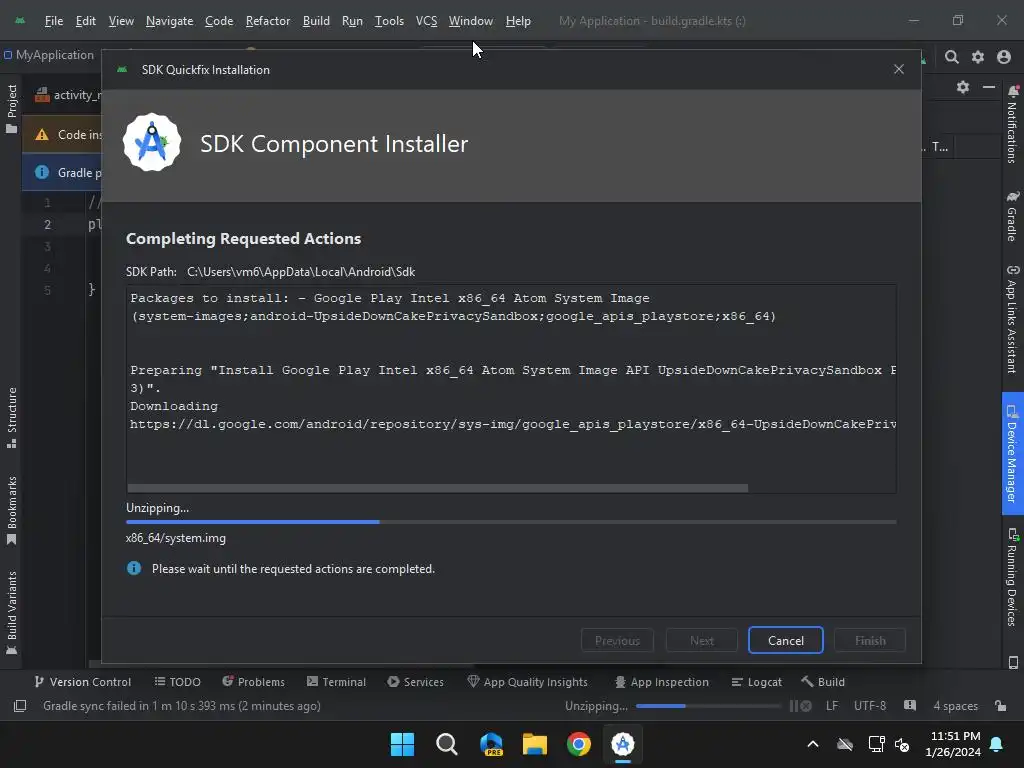1024x768 pixels.
Task: Open the View menu
Action: point(121,21)
